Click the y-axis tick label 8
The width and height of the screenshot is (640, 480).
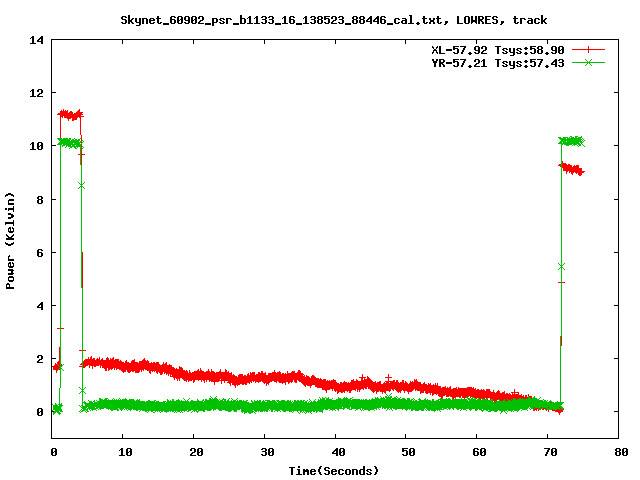coord(40,200)
